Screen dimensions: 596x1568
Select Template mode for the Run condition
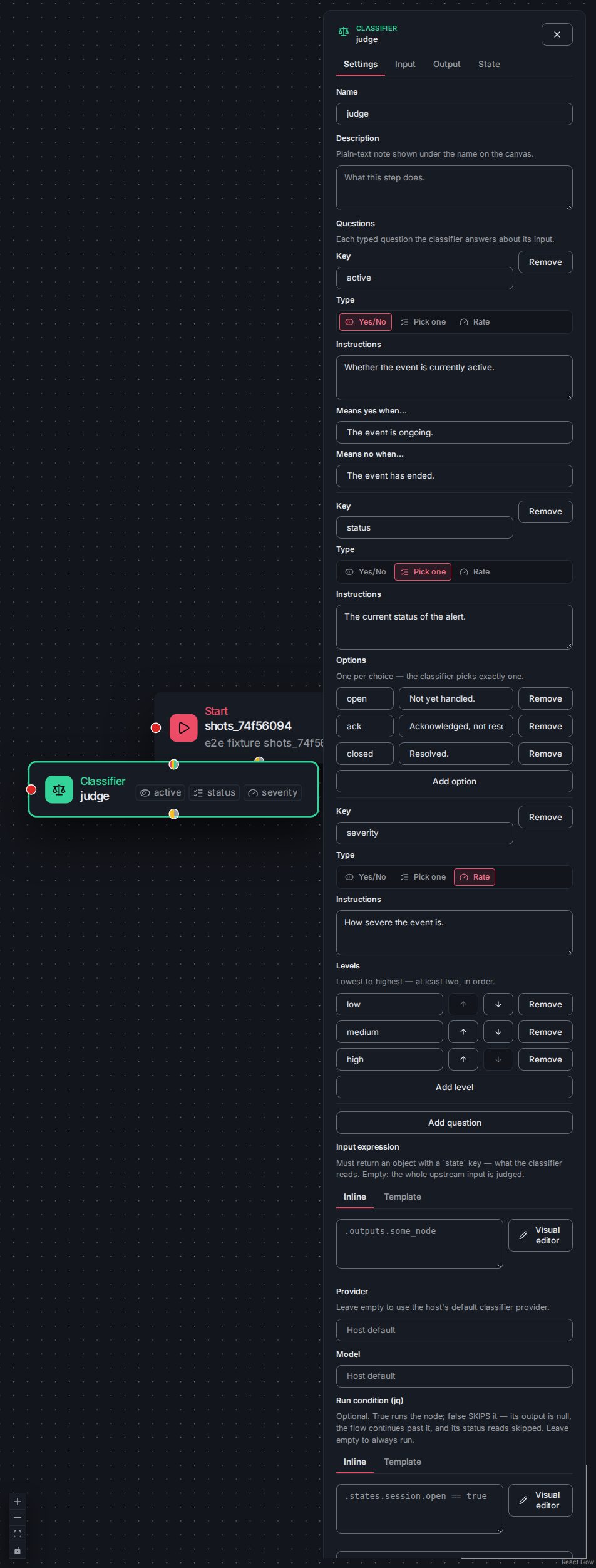point(403,1462)
